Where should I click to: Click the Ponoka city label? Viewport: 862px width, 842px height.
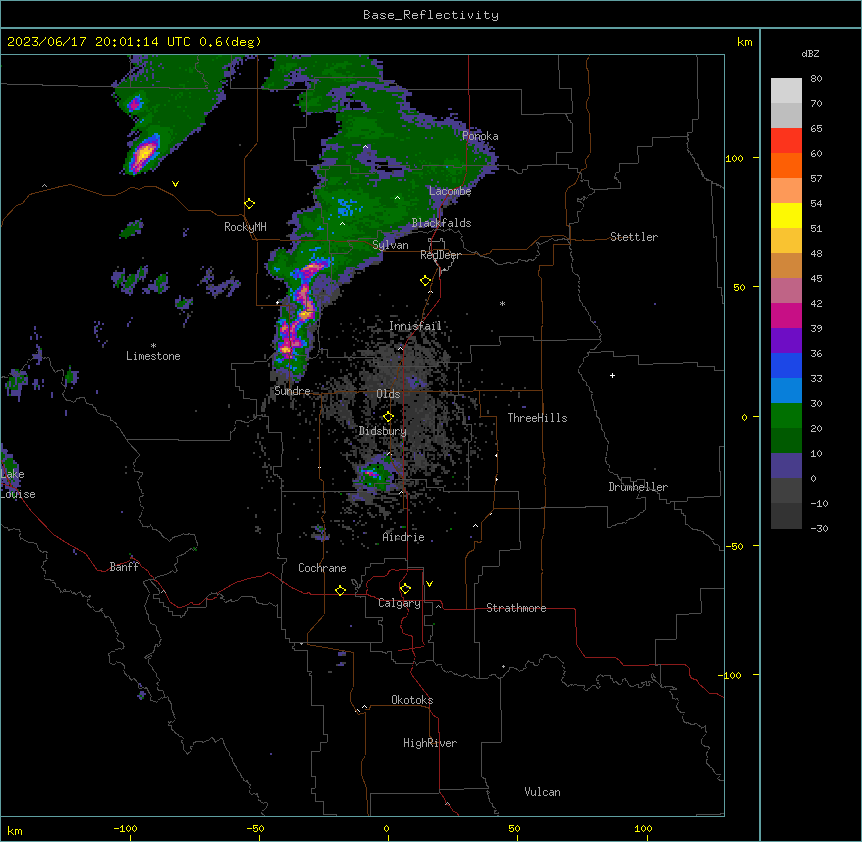480,136
